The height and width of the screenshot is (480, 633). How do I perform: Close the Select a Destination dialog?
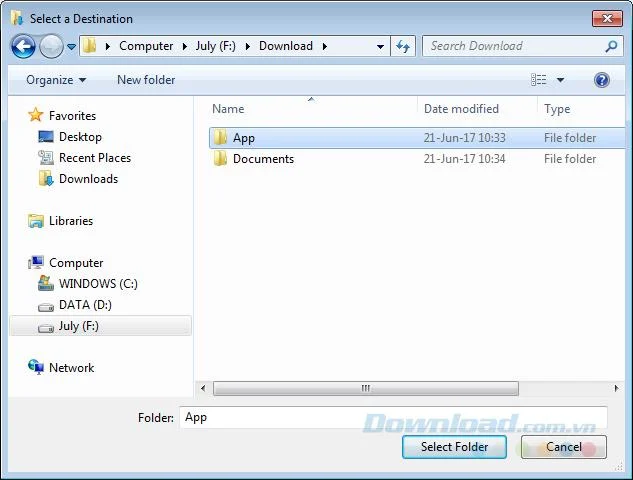(607, 19)
